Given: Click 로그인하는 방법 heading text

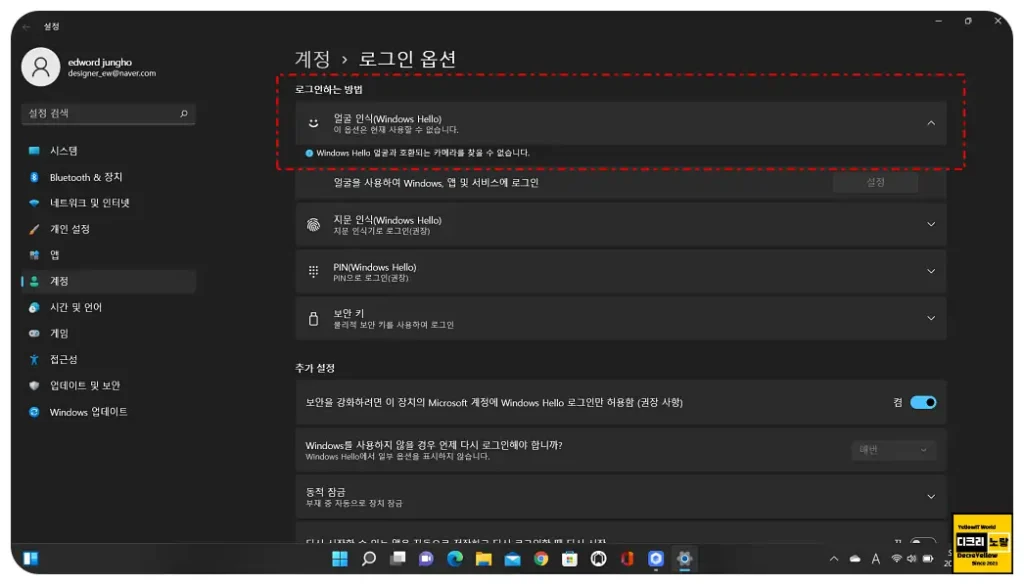Looking at the screenshot, I should click(x=328, y=89).
